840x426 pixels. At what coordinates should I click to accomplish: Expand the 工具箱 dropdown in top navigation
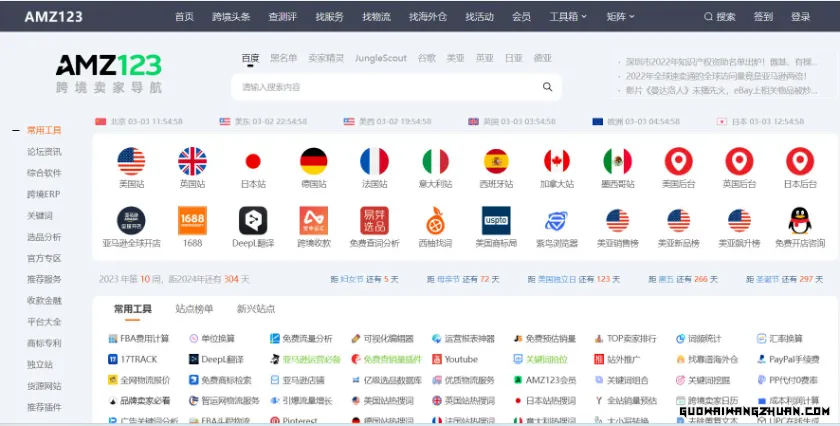coord(568,17)
